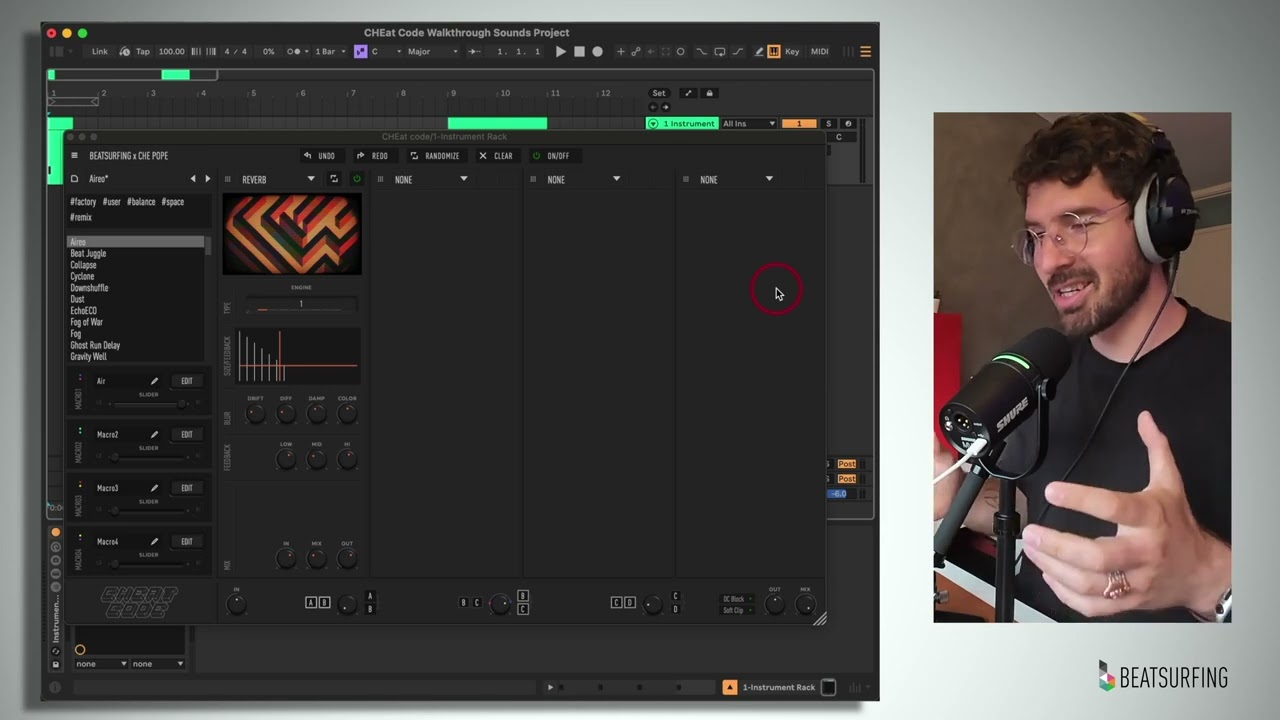Click the Link button in Ableton

pyautogui.click(x=100, y=52)
